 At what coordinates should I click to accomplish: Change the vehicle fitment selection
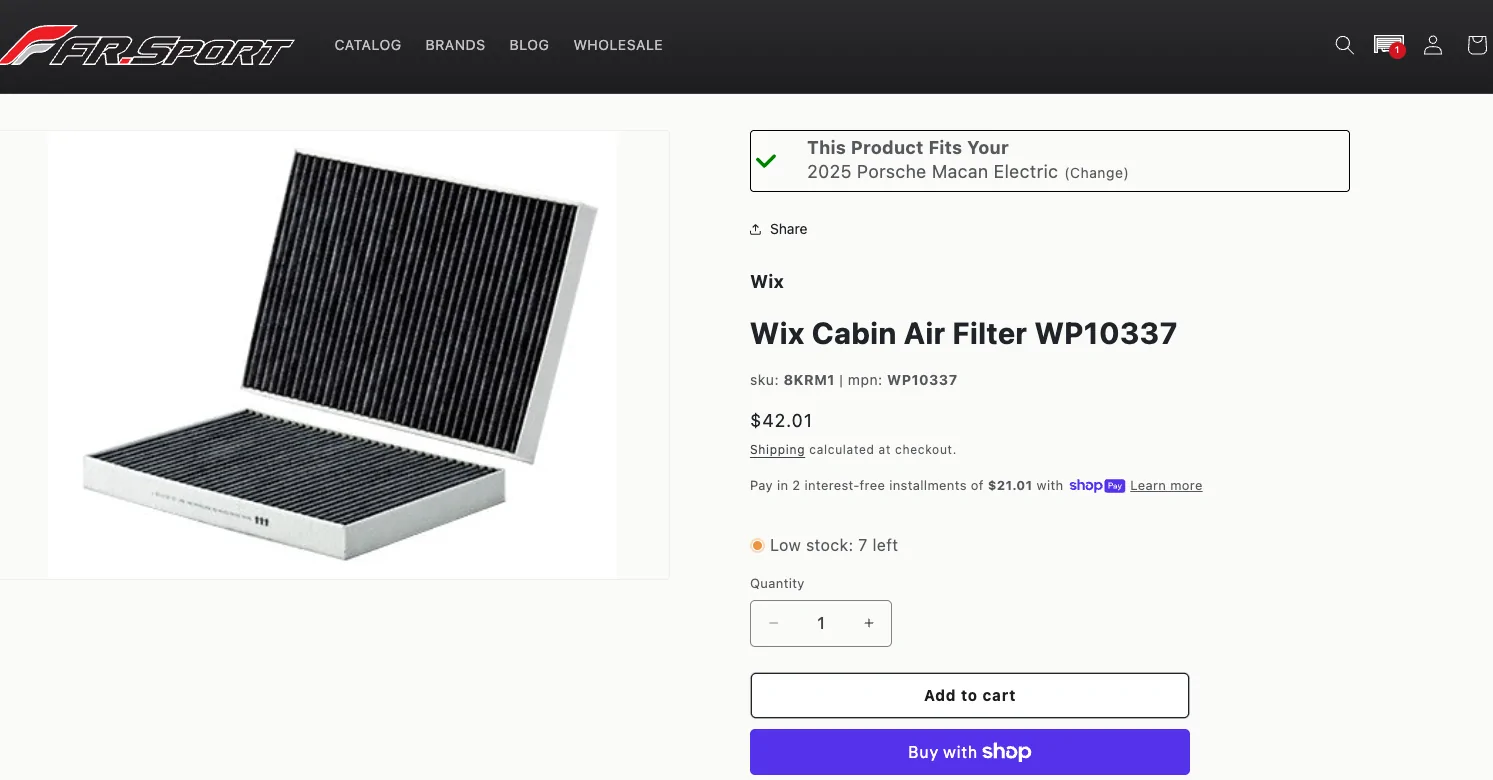[1096, 173]
